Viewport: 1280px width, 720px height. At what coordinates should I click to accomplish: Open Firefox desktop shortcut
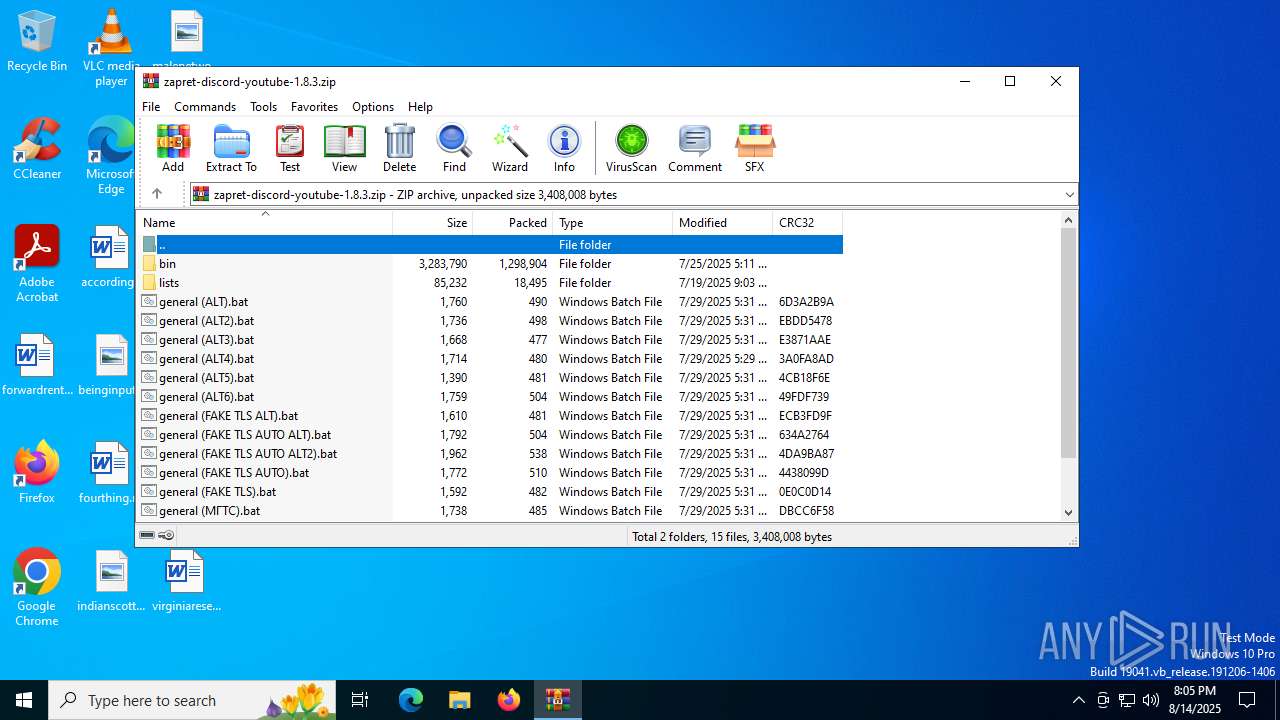coord(37,472)
